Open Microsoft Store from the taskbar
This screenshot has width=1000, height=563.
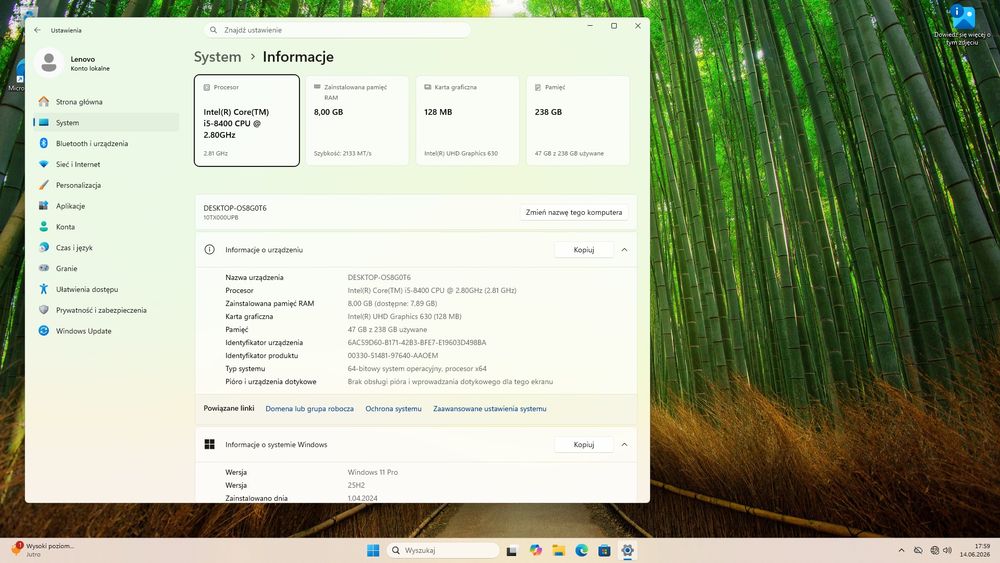pyautogui.click(x=605, y=550)
